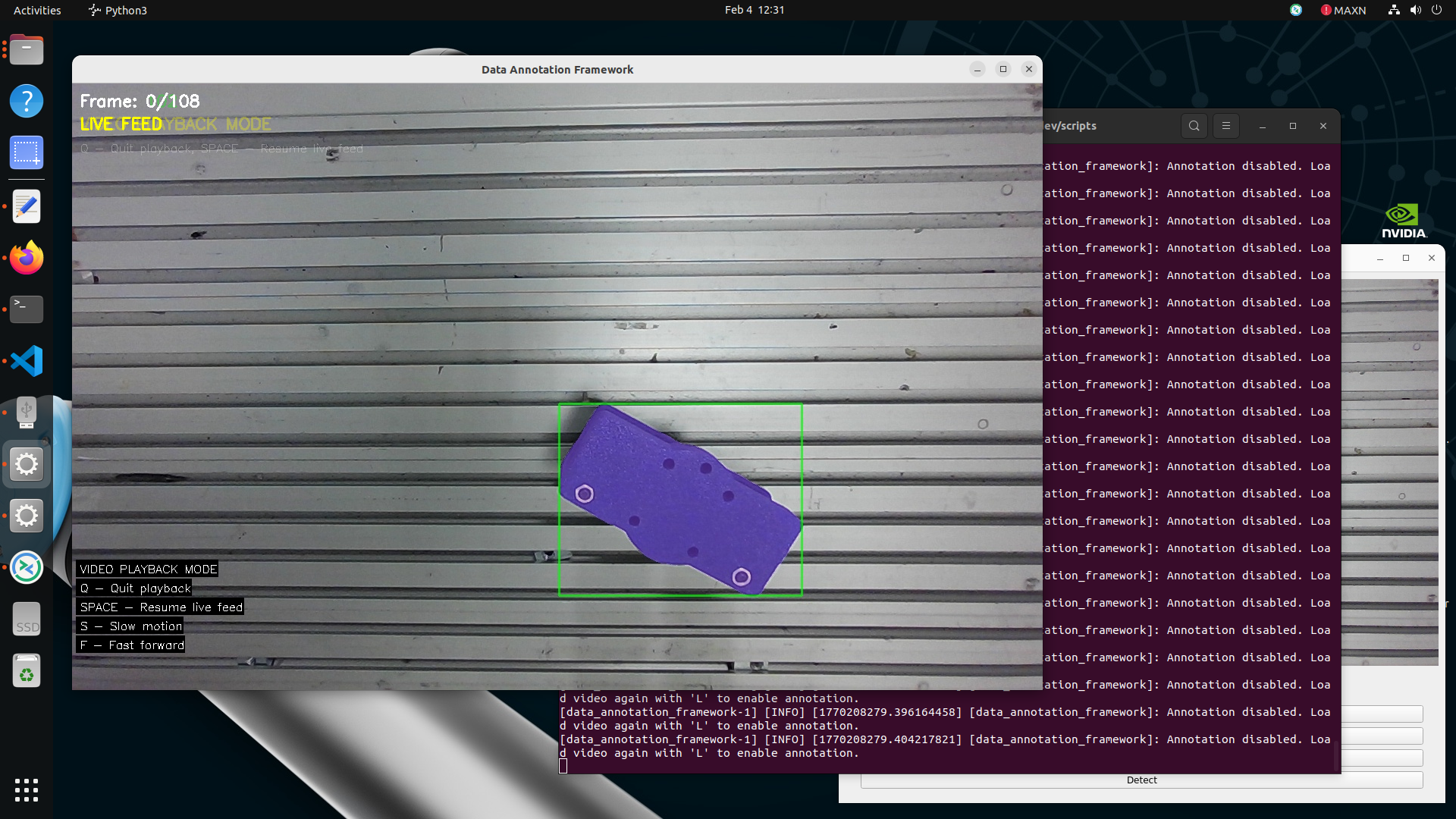1456x819 pixels.
Task: Click the round tray icon beside MAXN
Action: click(1296, 10)
